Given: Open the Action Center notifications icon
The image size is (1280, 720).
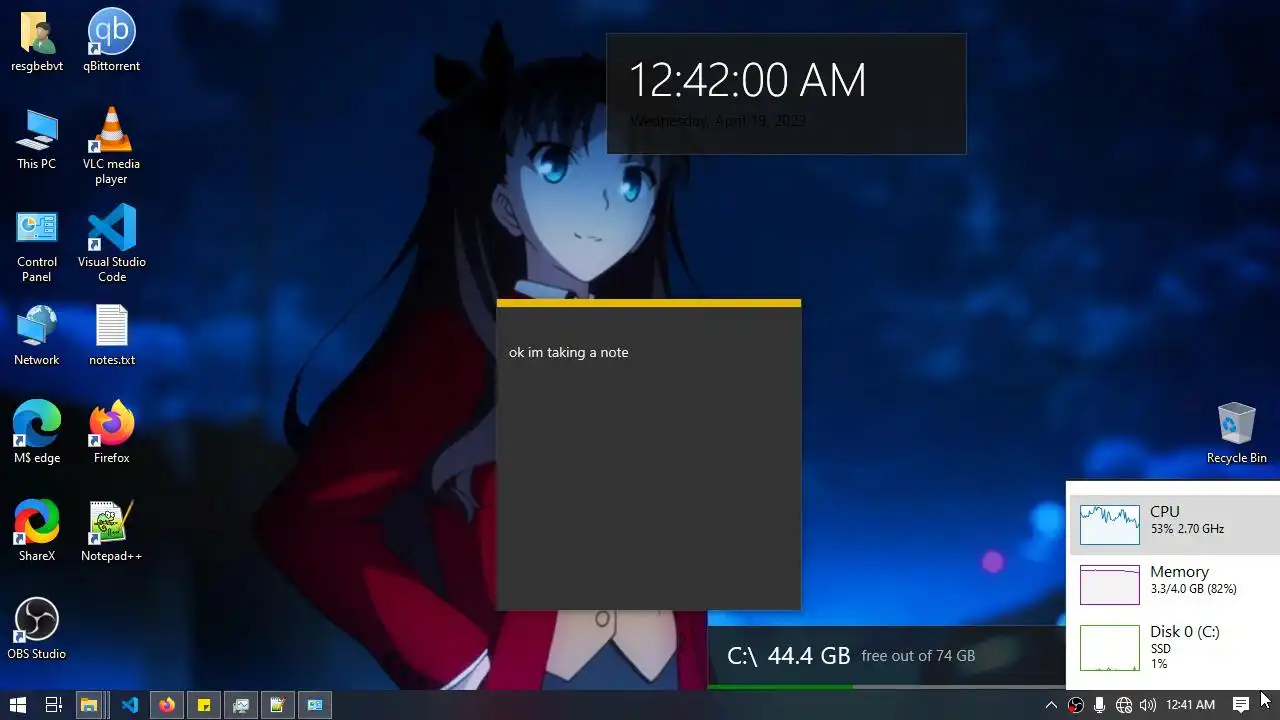Looking at the screenshot, I should pyautogui.click(x=1240, y=705).
